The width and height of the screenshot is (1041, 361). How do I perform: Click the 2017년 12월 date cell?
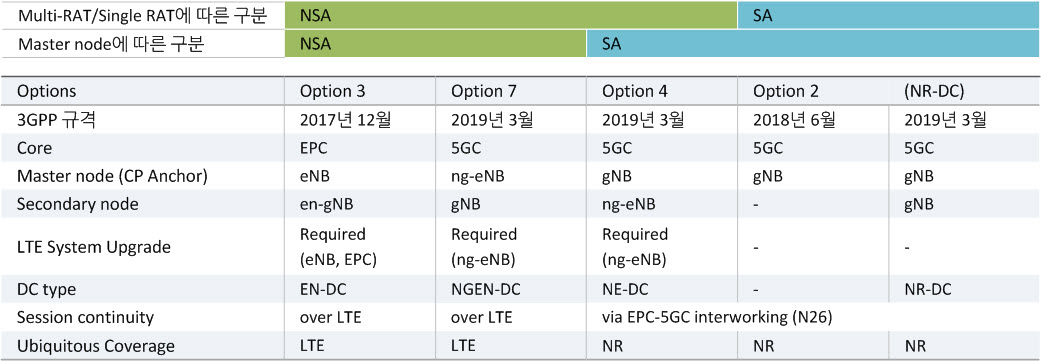point(346,120)
